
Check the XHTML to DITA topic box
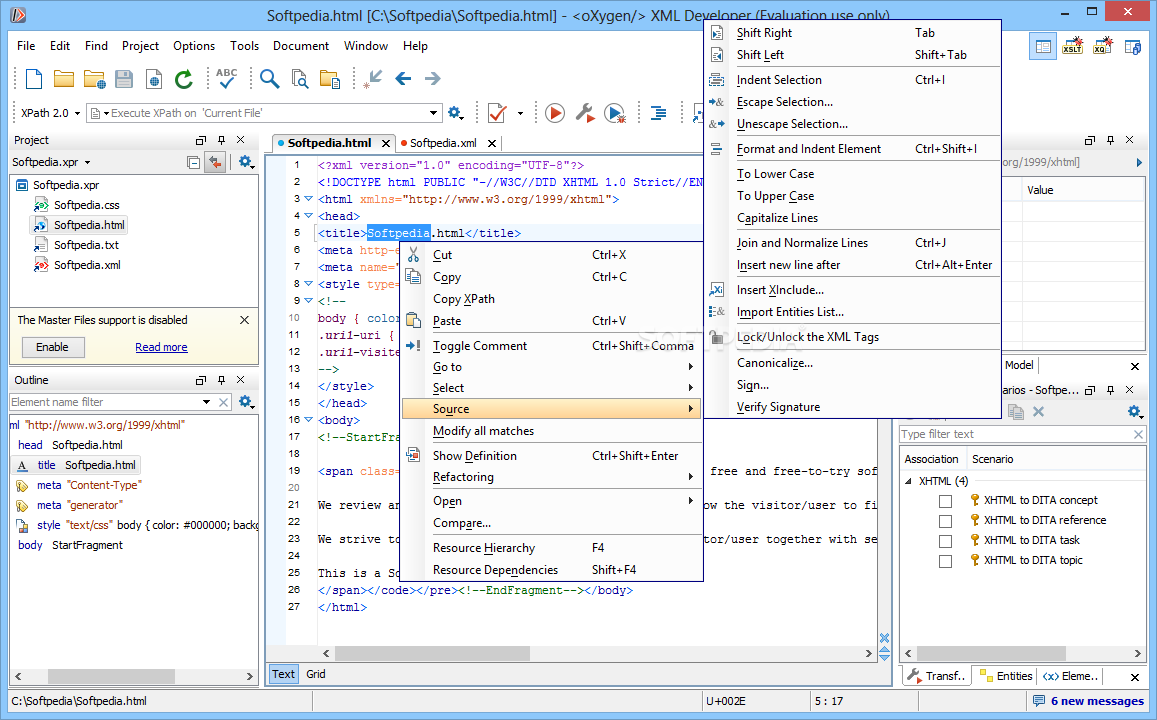pos(945,561)
